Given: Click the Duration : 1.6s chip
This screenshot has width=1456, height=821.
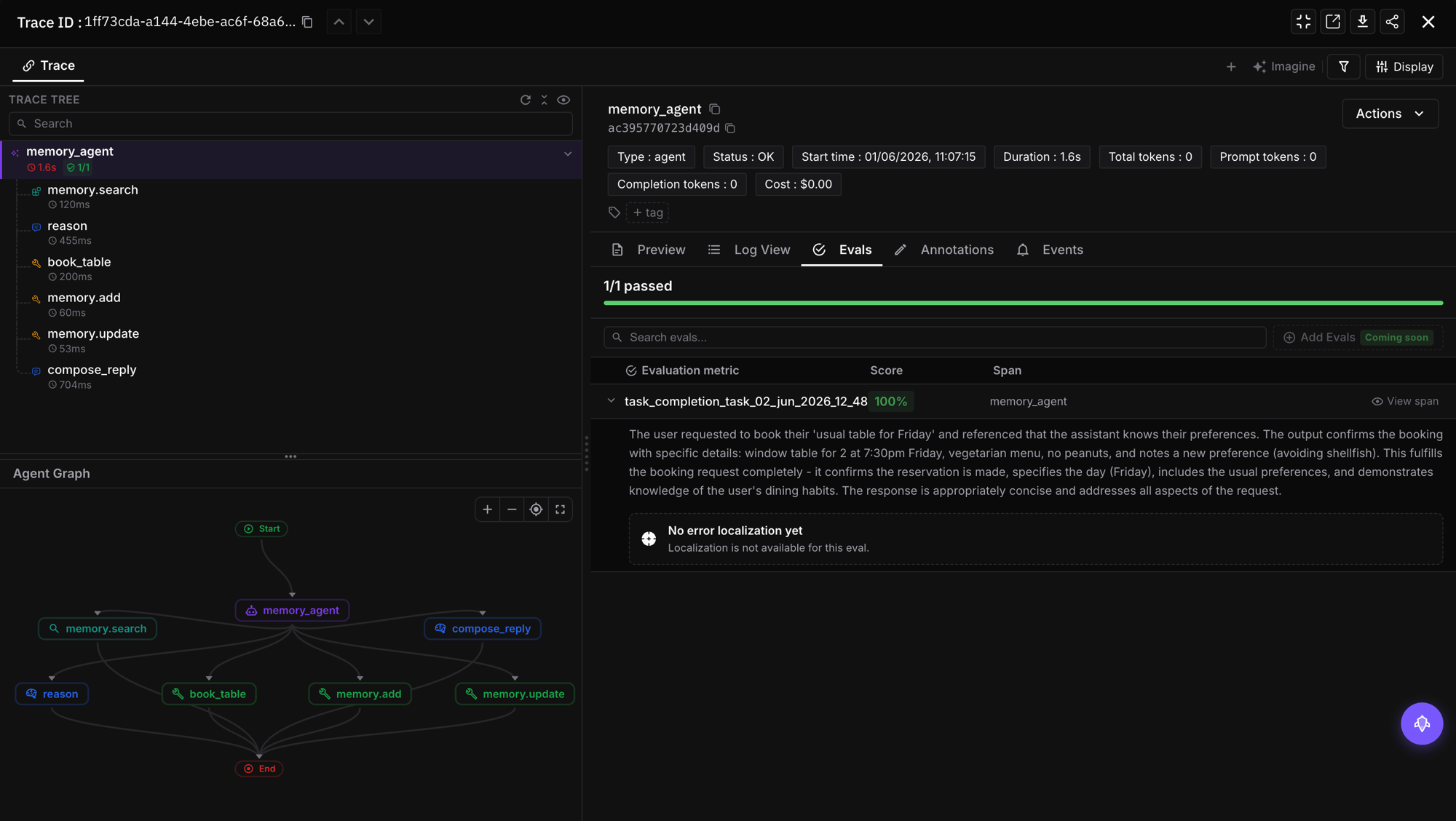Looking at the screenshot, I should [1042, 157].
